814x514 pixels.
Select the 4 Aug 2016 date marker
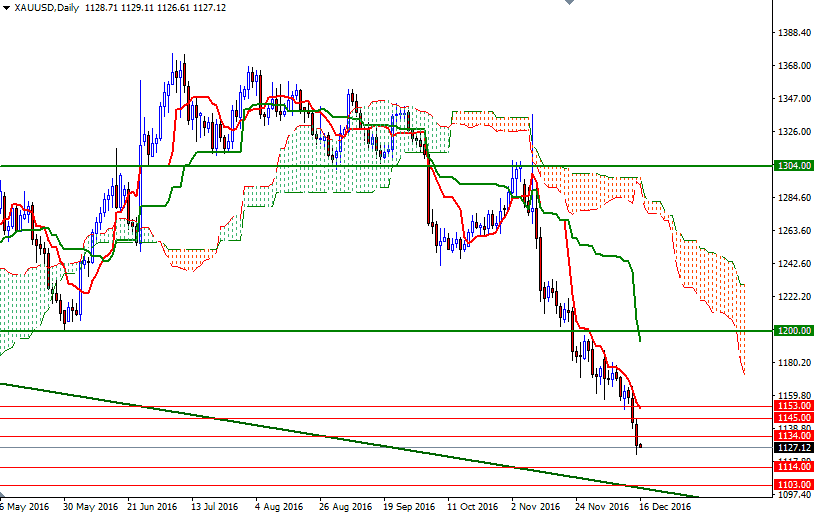pos(280,506)
